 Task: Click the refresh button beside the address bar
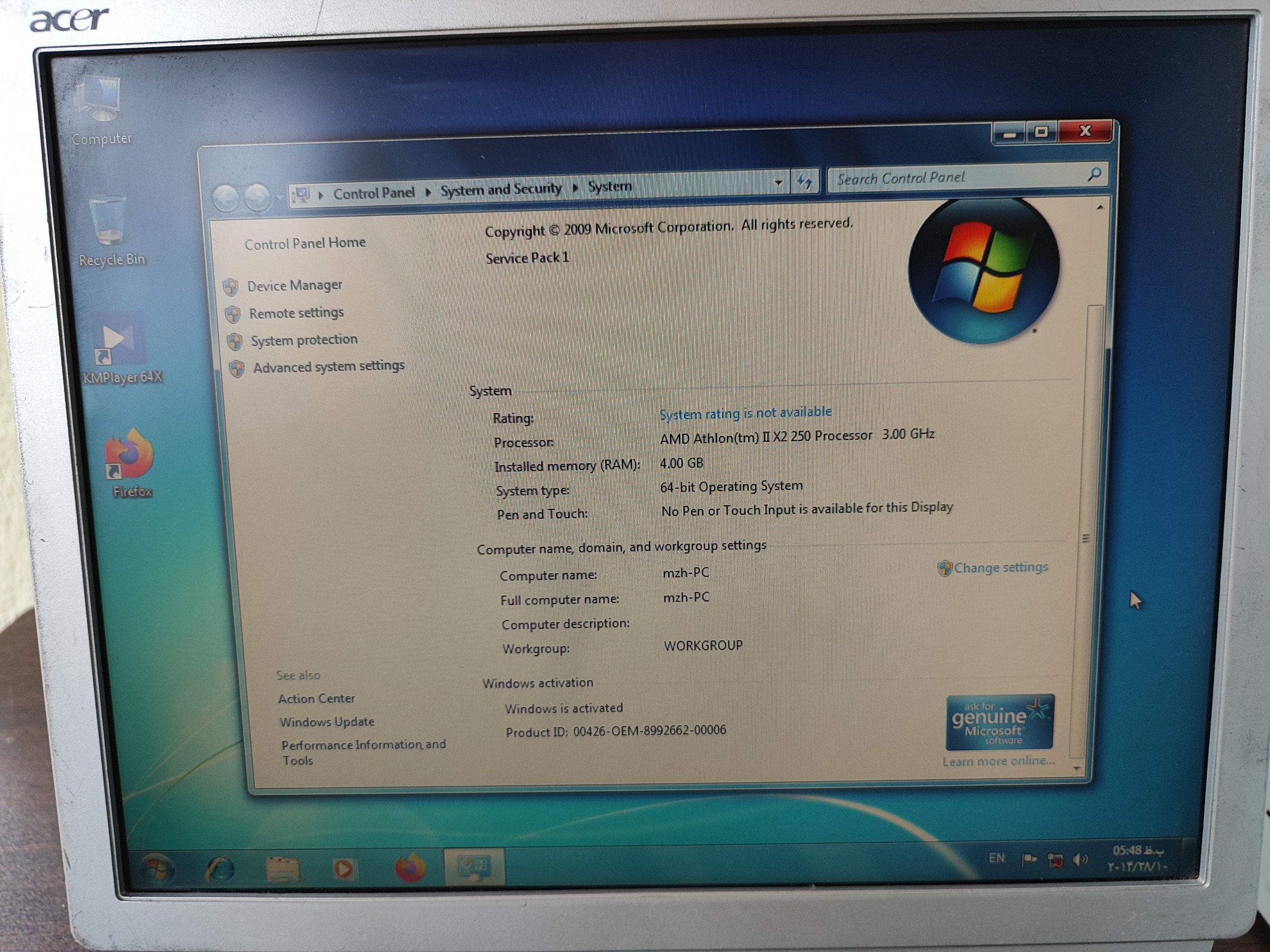[804, 182]
